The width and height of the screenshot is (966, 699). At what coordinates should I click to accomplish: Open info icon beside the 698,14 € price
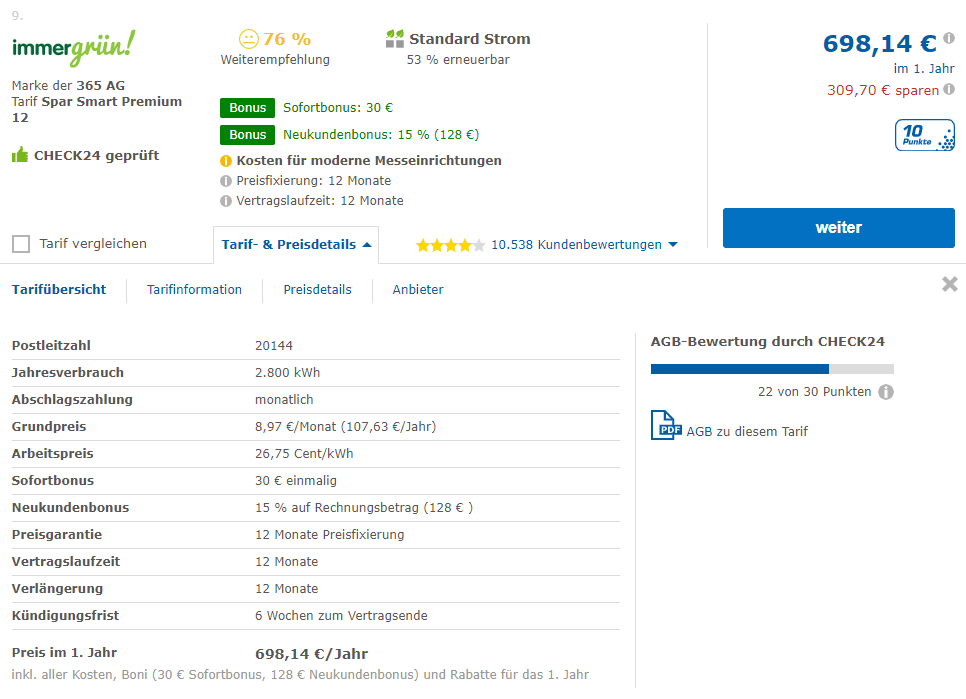click(x=949, y=38)
